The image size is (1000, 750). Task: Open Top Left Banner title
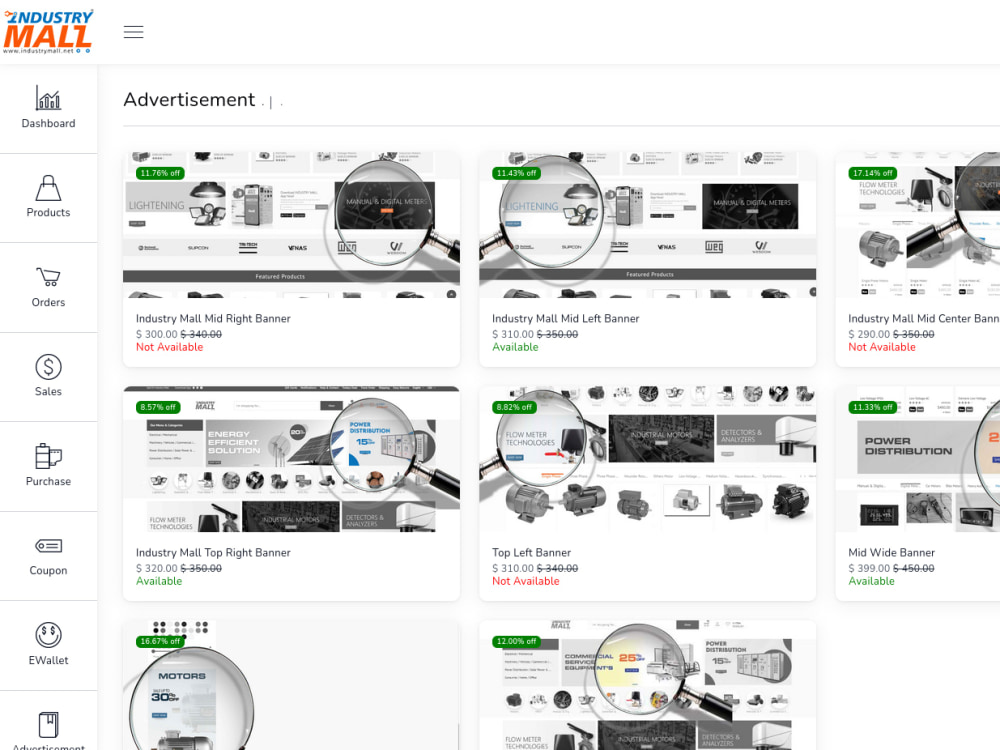click(x=531, y=552)
